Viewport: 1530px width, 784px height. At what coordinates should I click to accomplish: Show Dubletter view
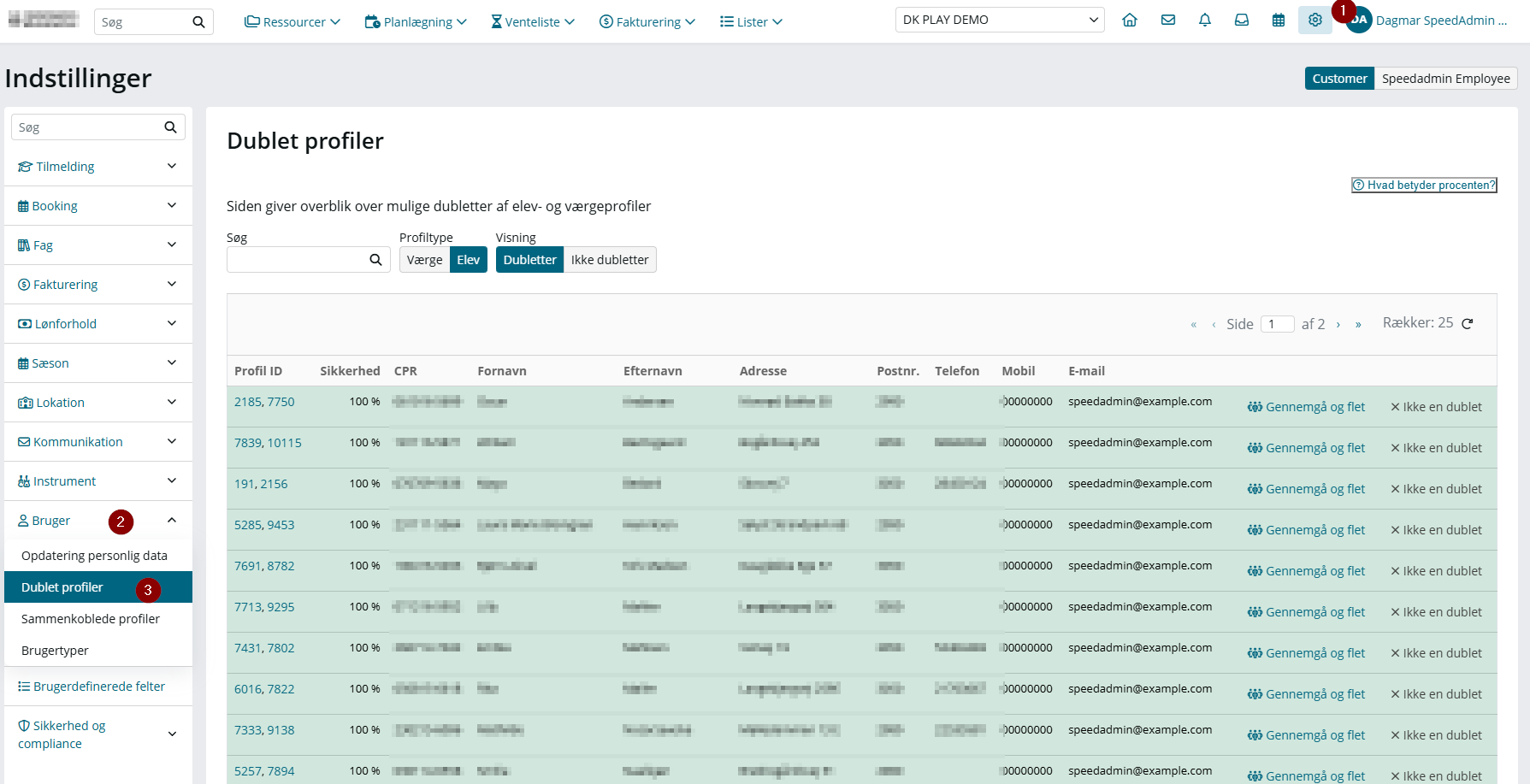coord(530,260)
